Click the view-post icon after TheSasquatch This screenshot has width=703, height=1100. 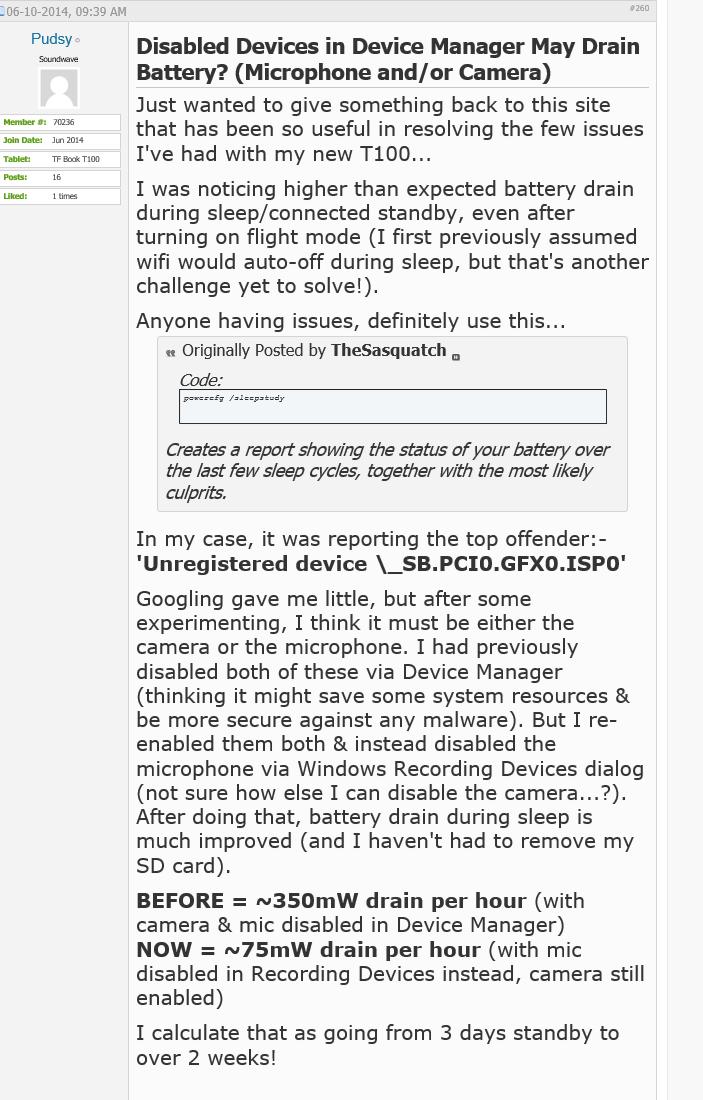pos(456,357)
